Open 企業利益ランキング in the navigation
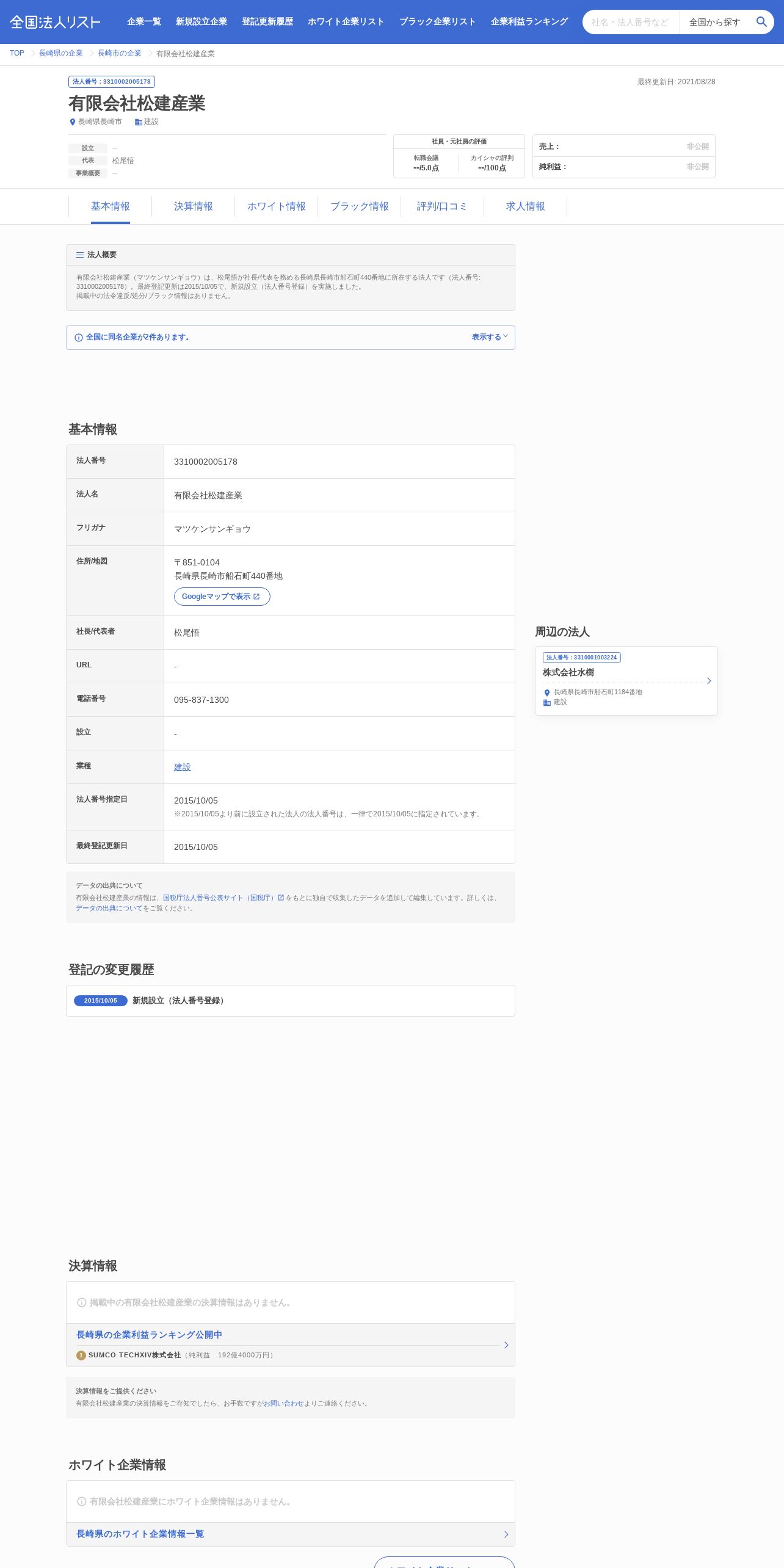Viewport: 784px width, 1568px height. [x=529, y=22]
